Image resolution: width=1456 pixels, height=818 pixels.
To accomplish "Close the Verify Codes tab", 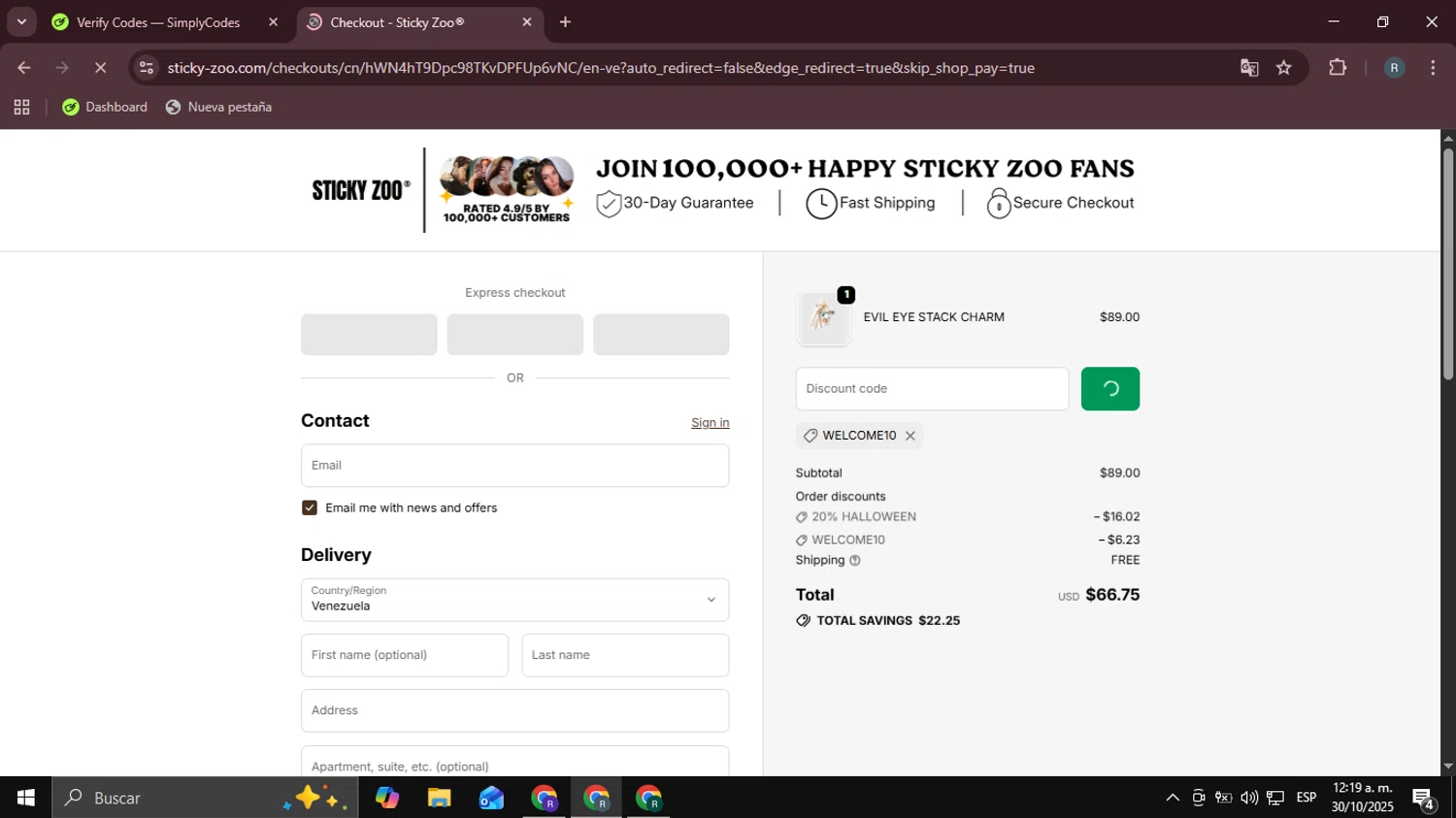I will click(x=273, y=22).
